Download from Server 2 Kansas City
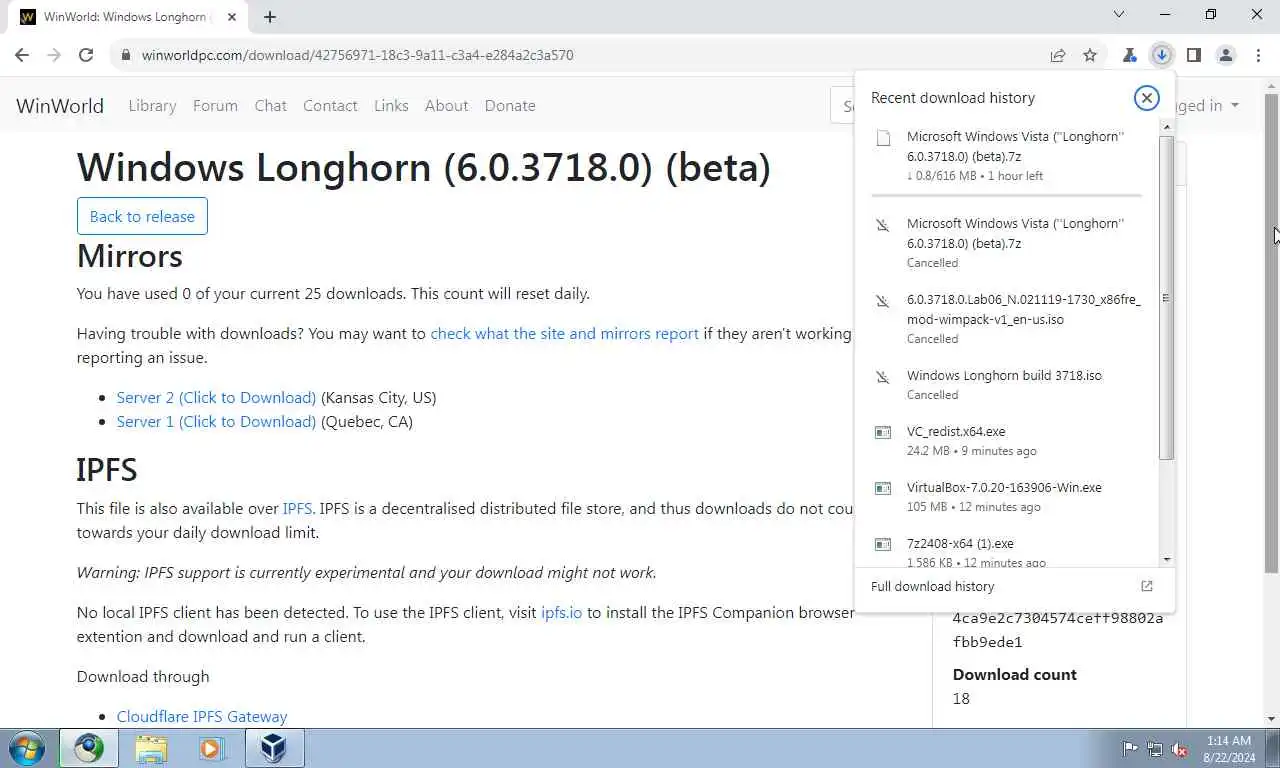 pos(216,397)
